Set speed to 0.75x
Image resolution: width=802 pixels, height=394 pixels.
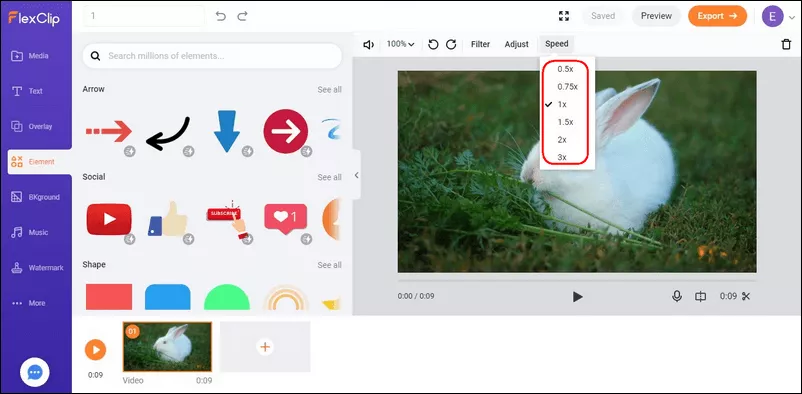567,86
